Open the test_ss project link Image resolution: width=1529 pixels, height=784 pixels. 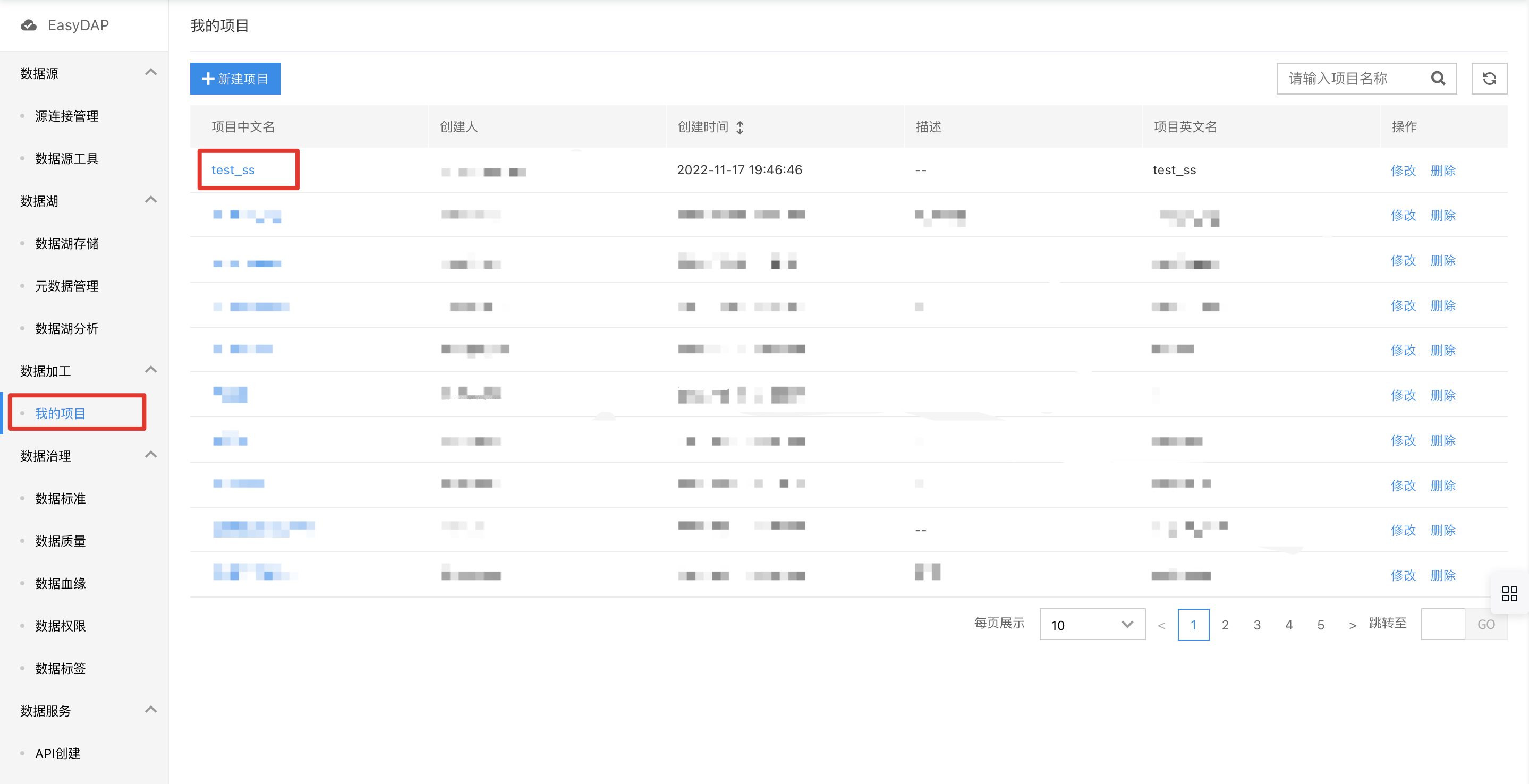[233, 170]
